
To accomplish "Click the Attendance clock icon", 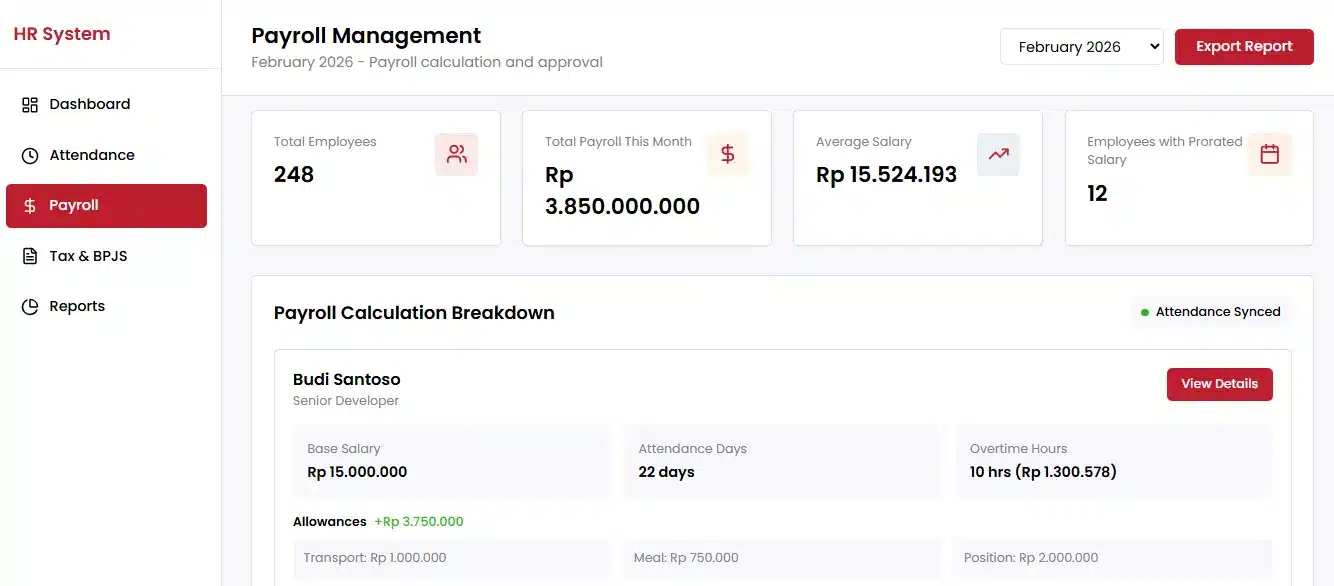I will 30,155.
